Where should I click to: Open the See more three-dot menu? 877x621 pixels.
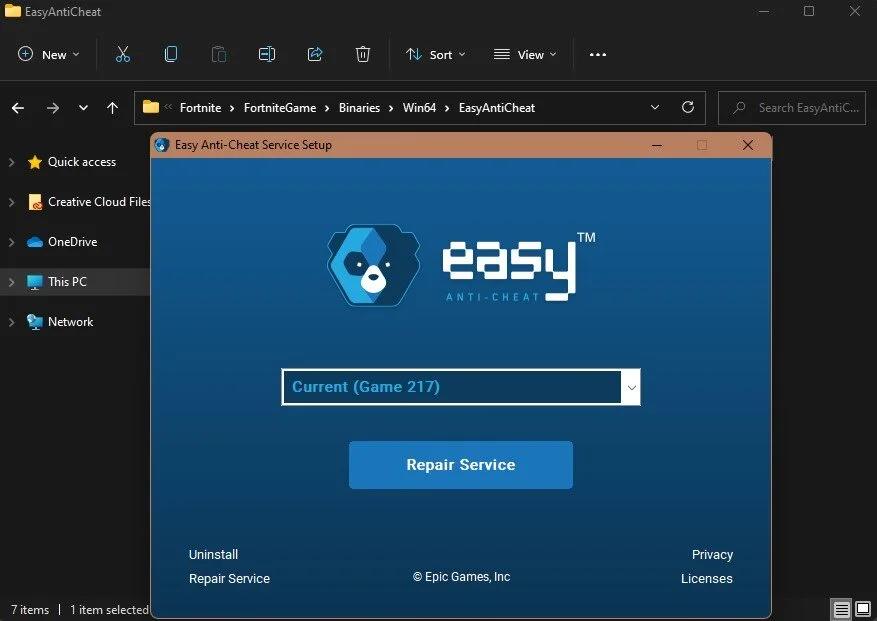coord(597,54)
